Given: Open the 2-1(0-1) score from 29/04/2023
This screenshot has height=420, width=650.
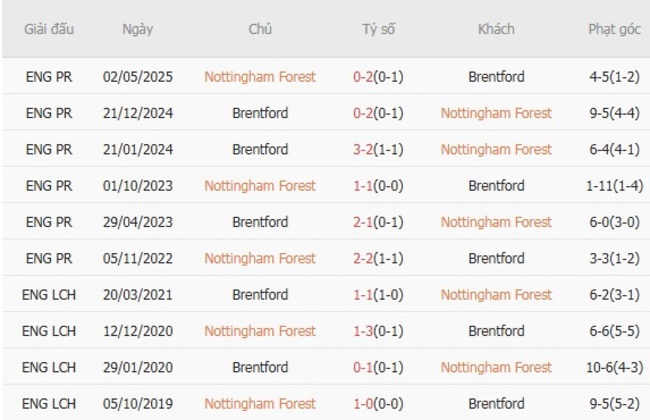Looking at the screenshot, I should 378,222.
